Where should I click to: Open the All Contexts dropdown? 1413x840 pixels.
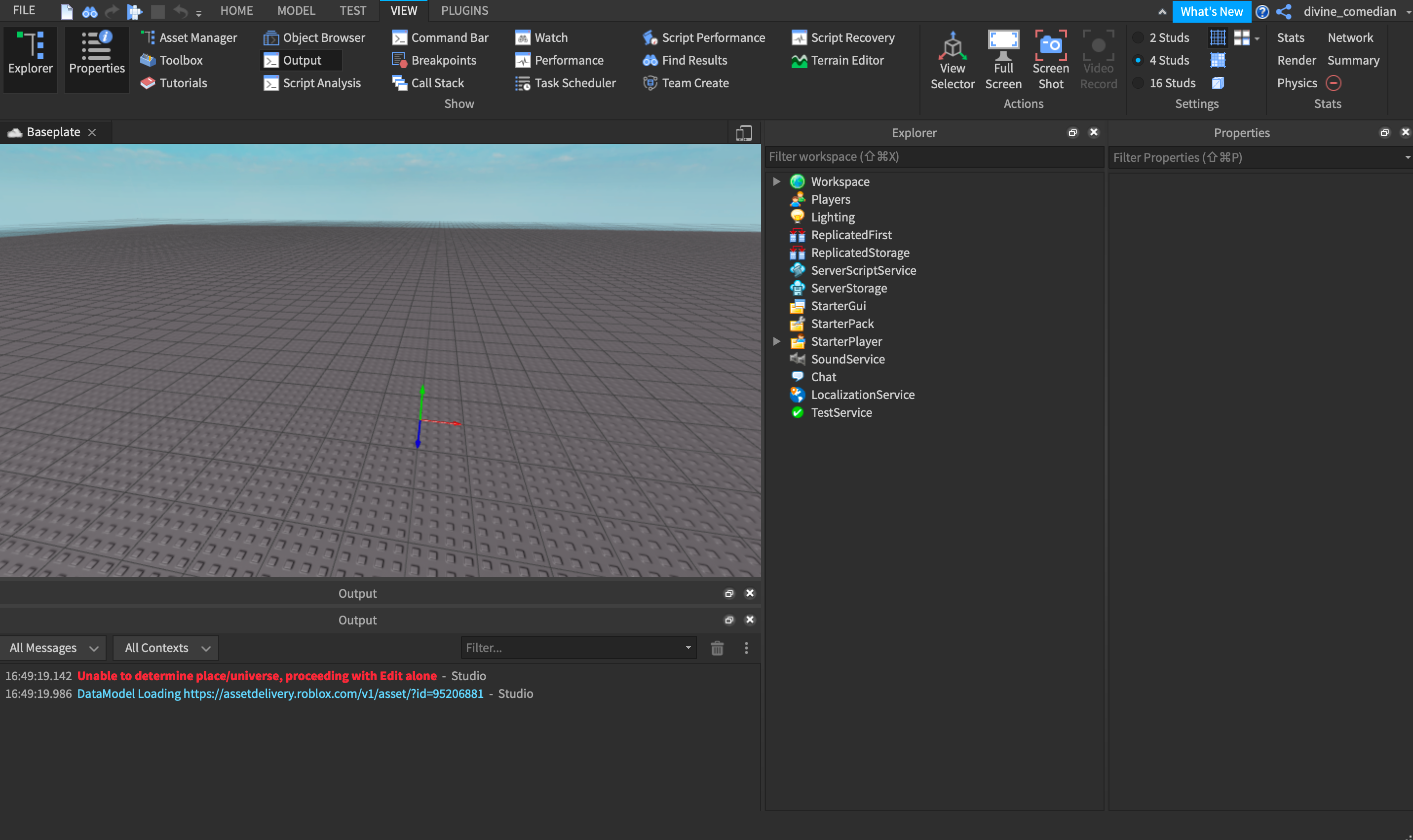pos(166,648)
